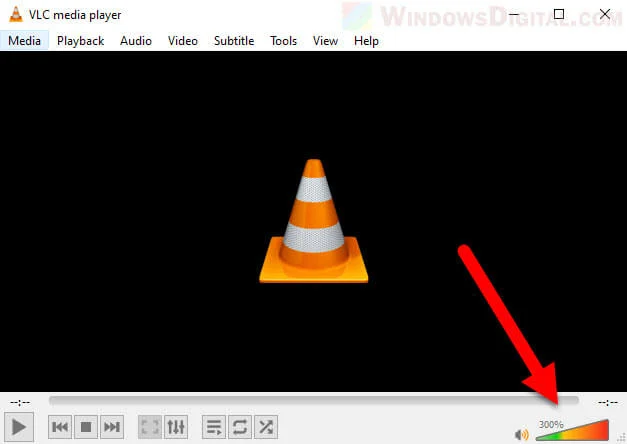Open the Help menu

[x=366, y=41]
